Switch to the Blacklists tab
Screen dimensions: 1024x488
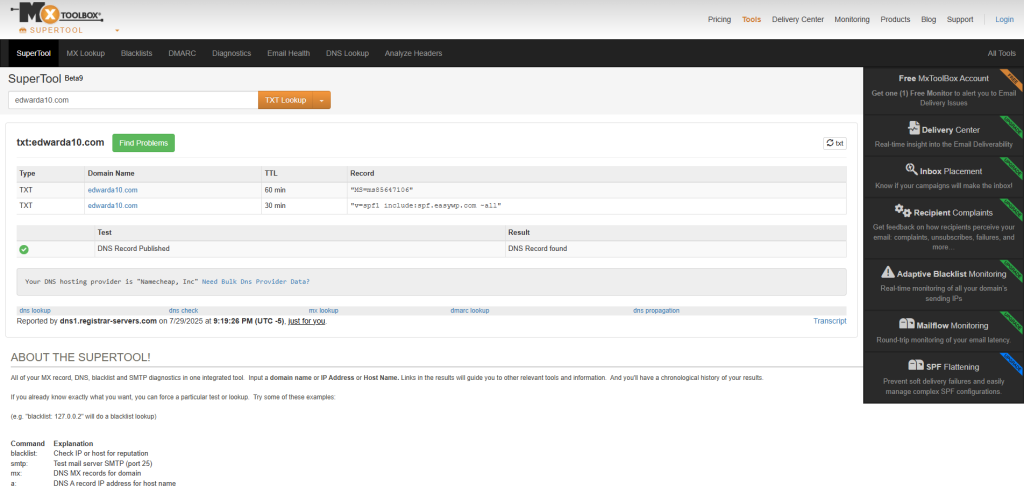[136, 54]
